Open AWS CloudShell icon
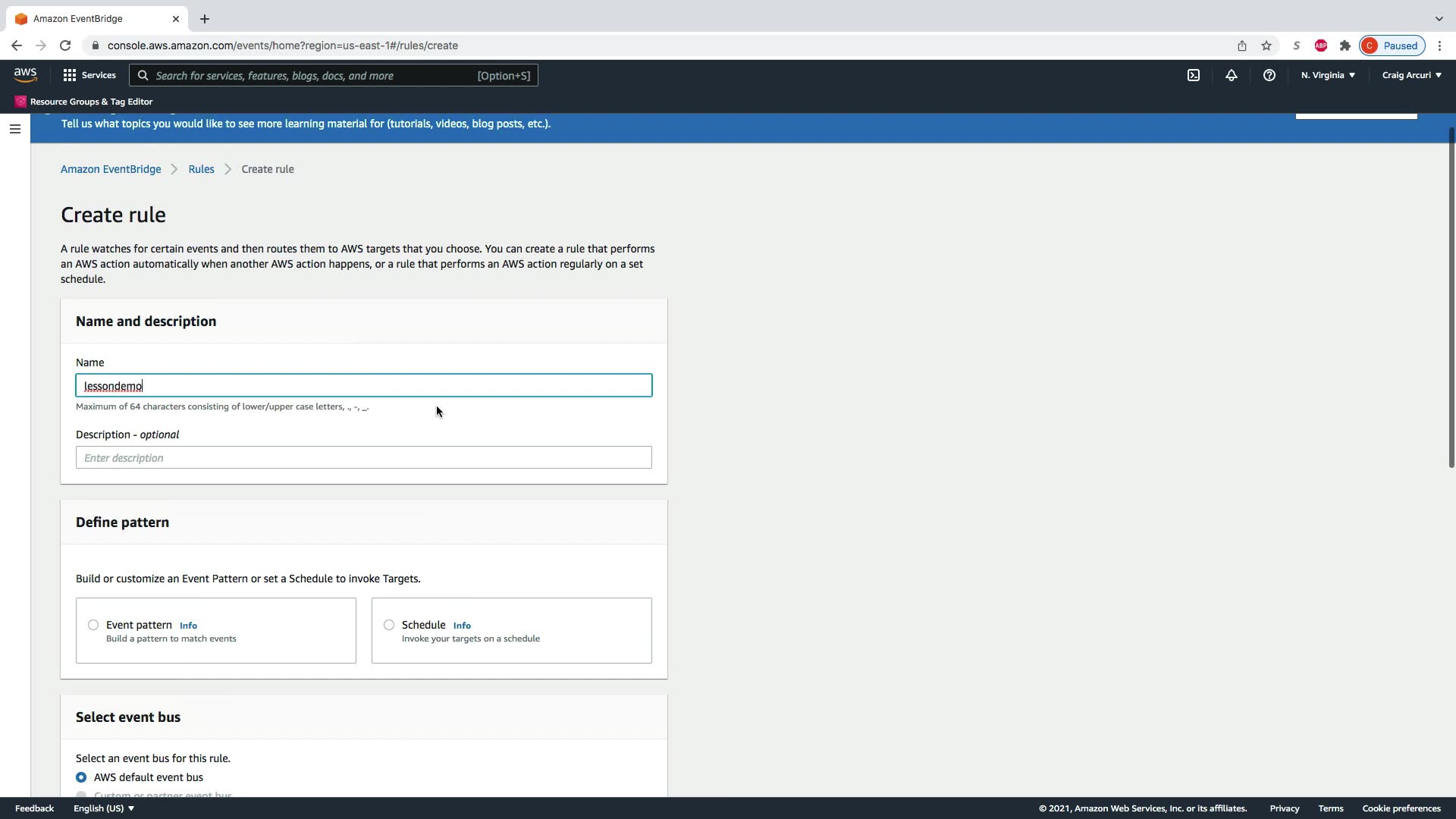Image resolution: width=1456 pixels, height=819 pixels. tap(1194, 75)
